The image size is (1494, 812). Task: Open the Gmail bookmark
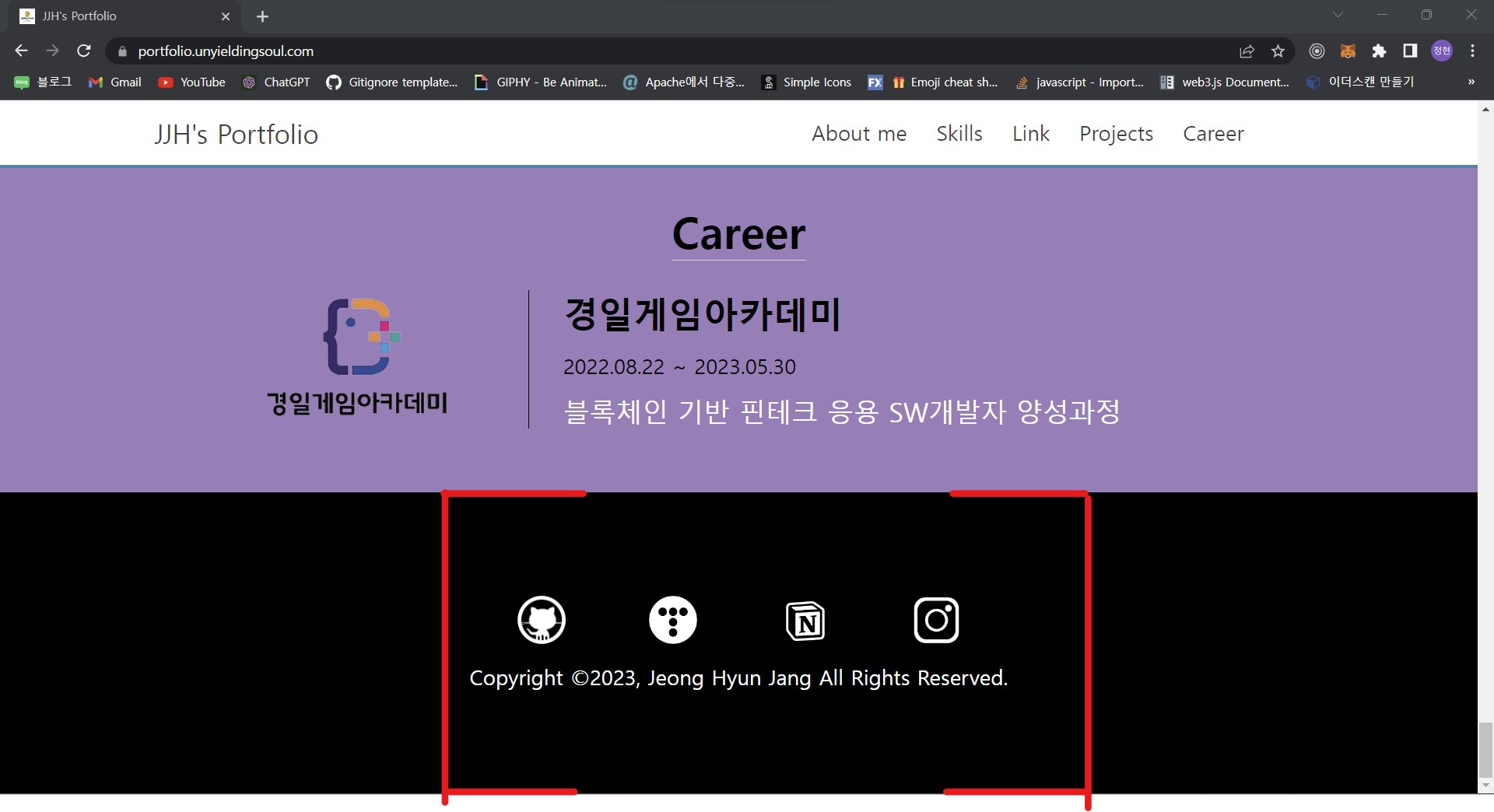(x=114, y=82)
